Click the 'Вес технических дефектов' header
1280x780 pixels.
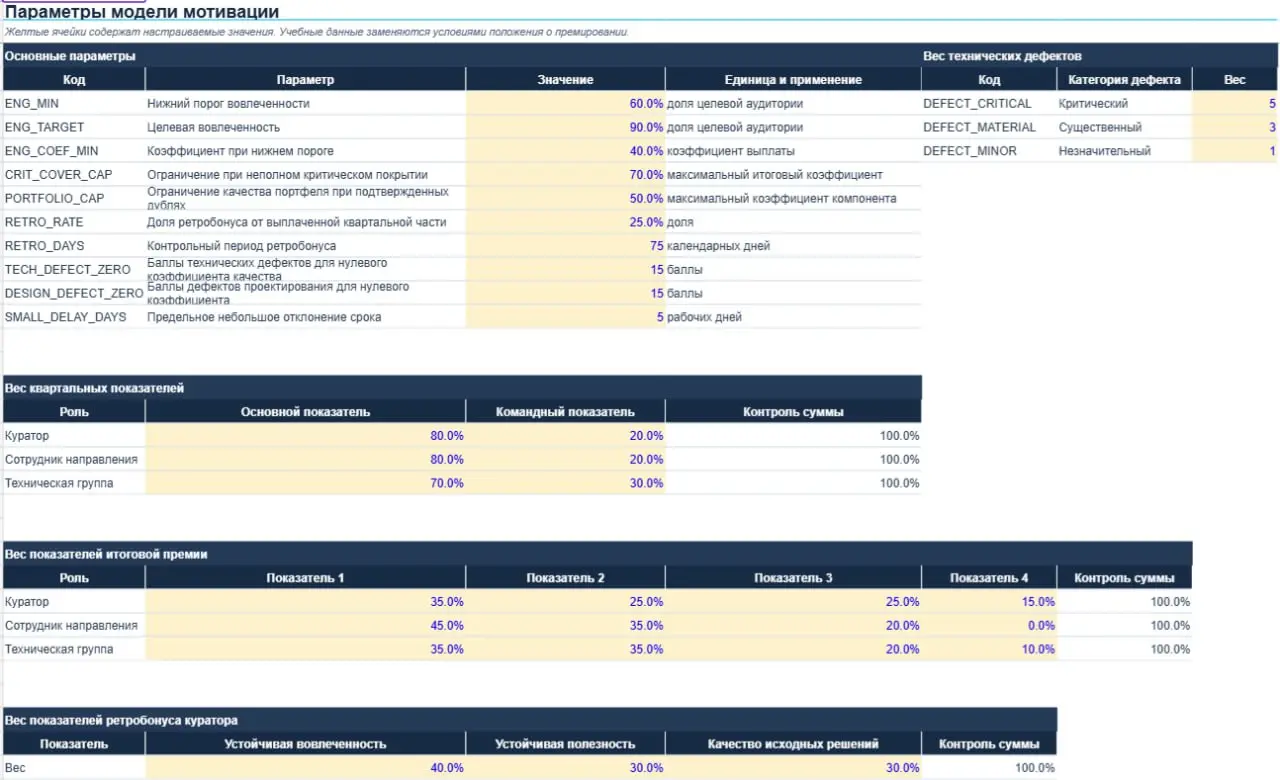click(x=1002, y=57)
